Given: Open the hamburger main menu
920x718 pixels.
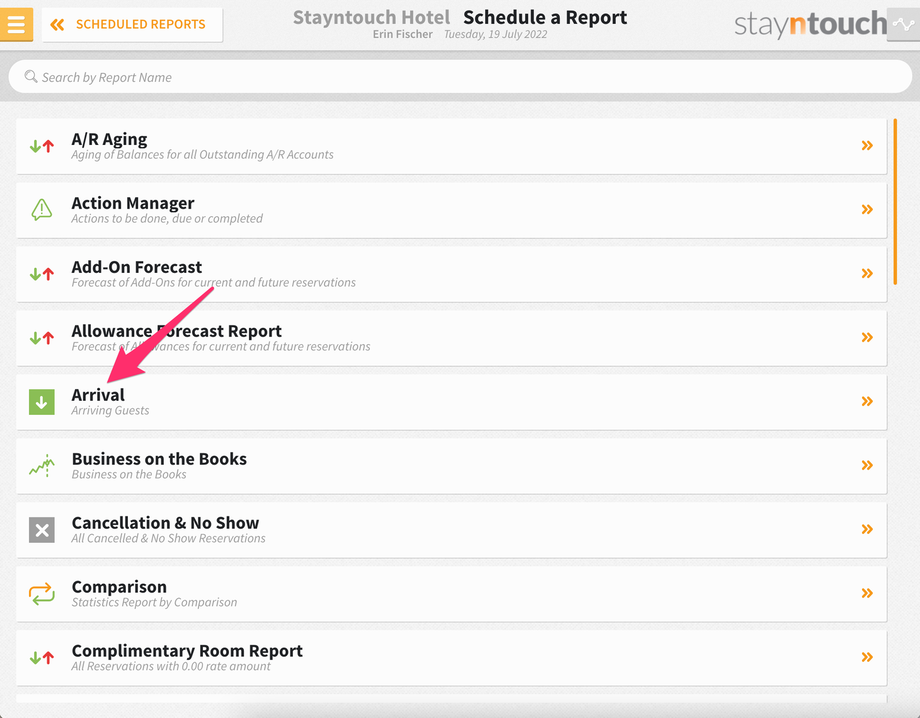Looking at the screenshot, I should tap(16, 24).
